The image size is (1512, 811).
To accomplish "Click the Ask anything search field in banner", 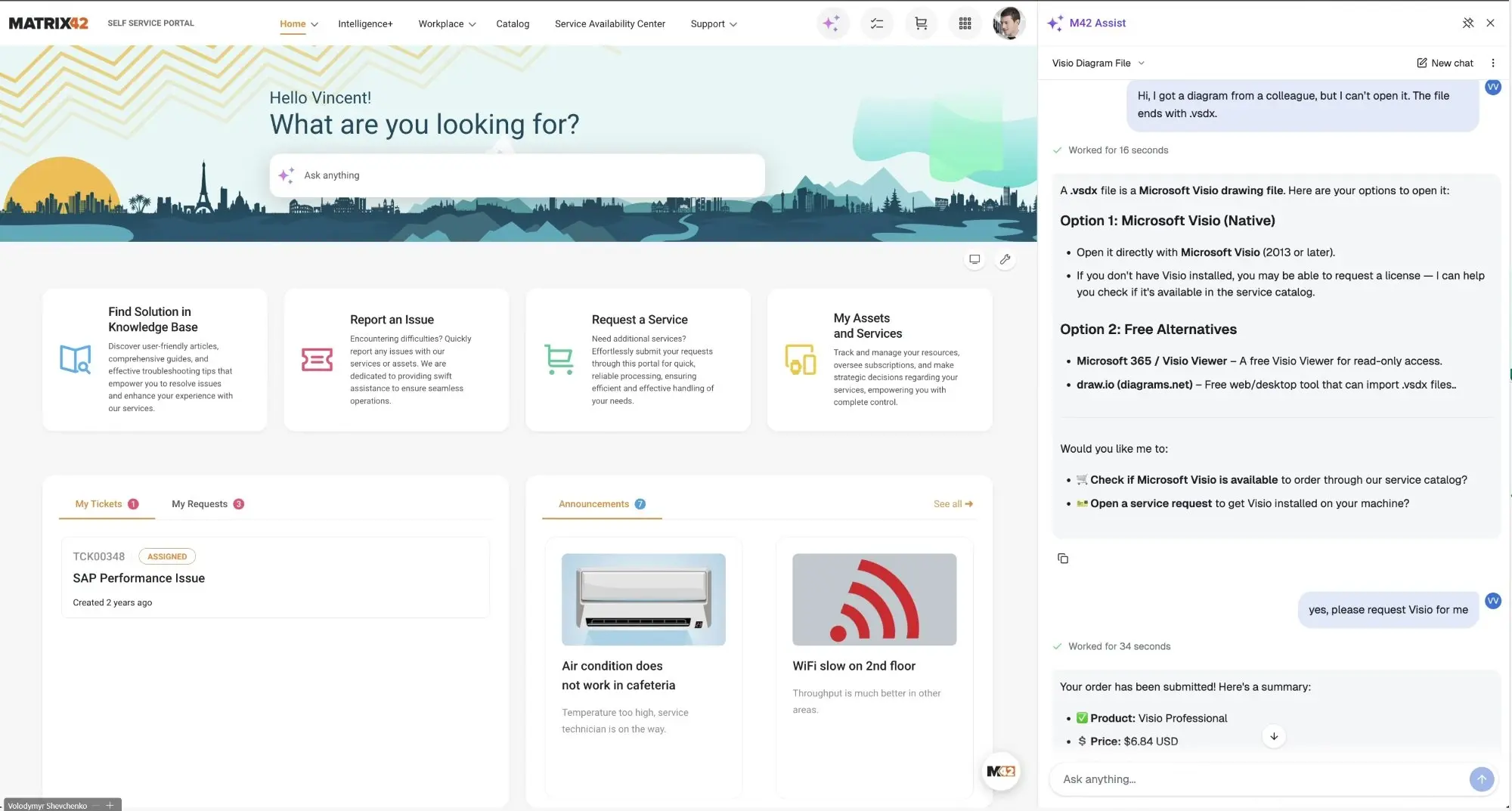I will [x=517, y=175].
